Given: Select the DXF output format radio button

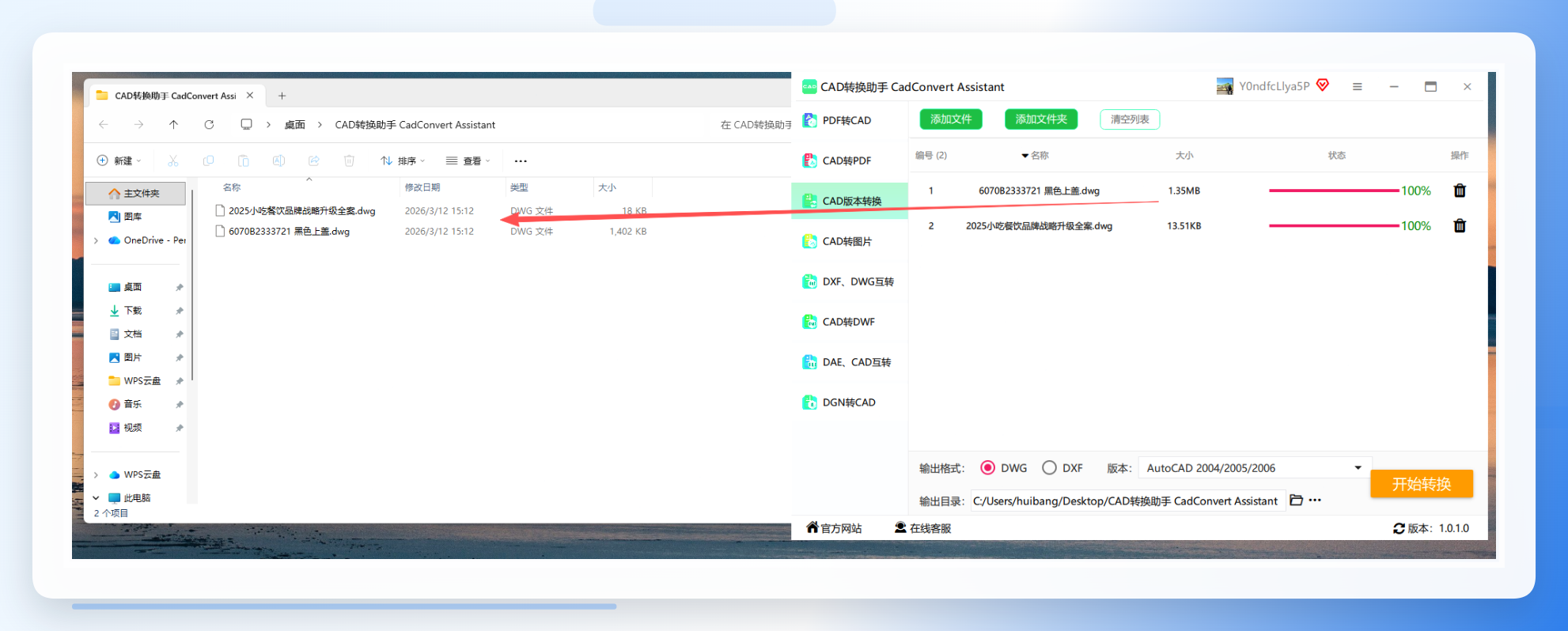Looking at the screenshot, I should point(1049,467).
